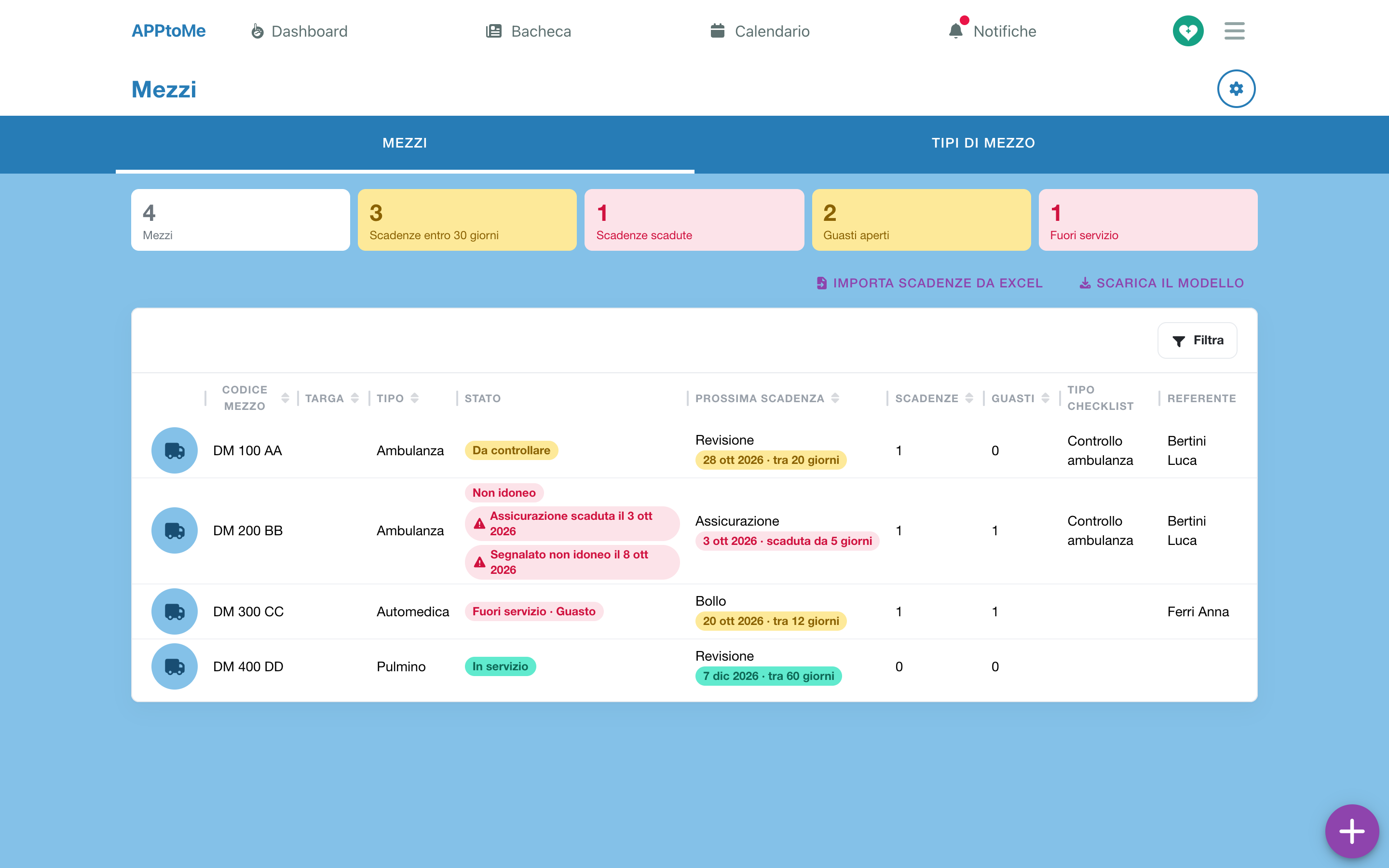Click the green heart profile icon
Screen dimensions: 1389x868
click(1187, 31)
